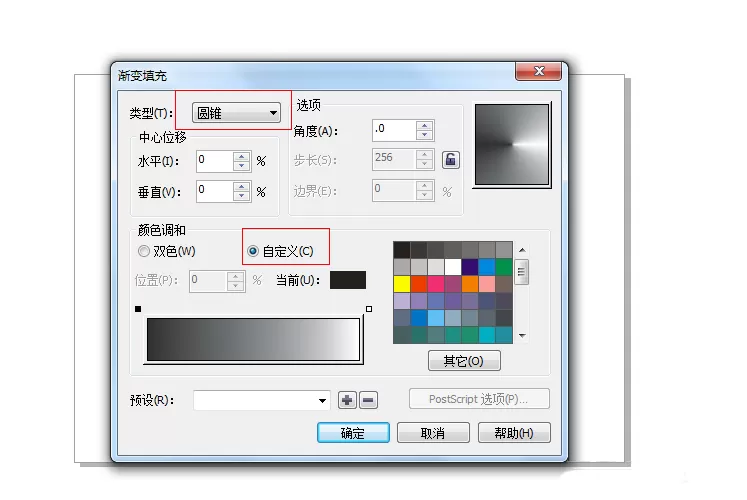Select the right white gradient marker
Image resolution: width=747 pixels, height=500 pixels.
[369, 309]
